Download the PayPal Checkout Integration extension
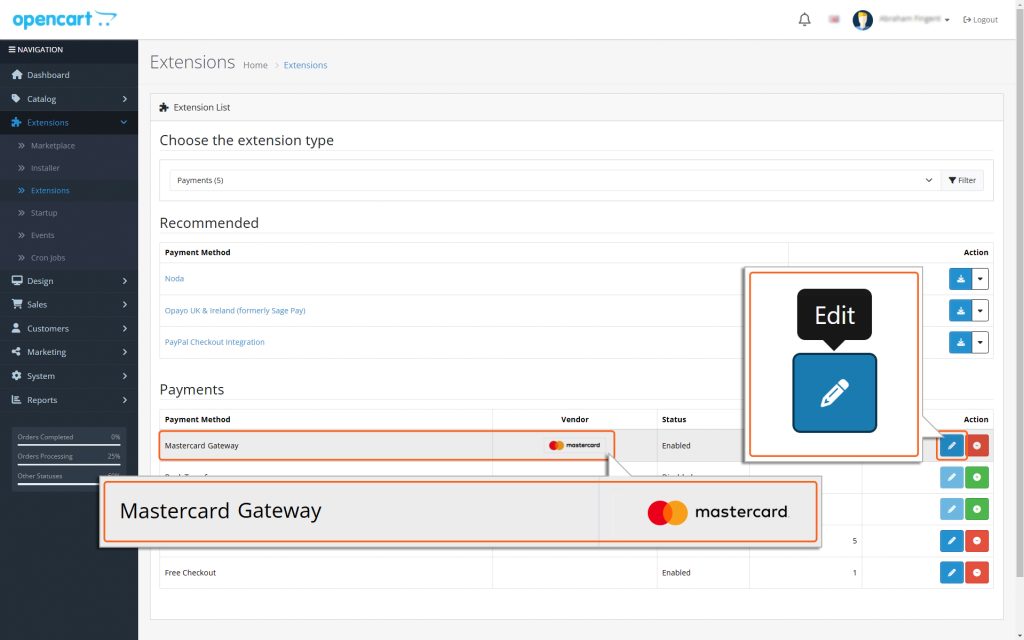 [x=958, y=342]
